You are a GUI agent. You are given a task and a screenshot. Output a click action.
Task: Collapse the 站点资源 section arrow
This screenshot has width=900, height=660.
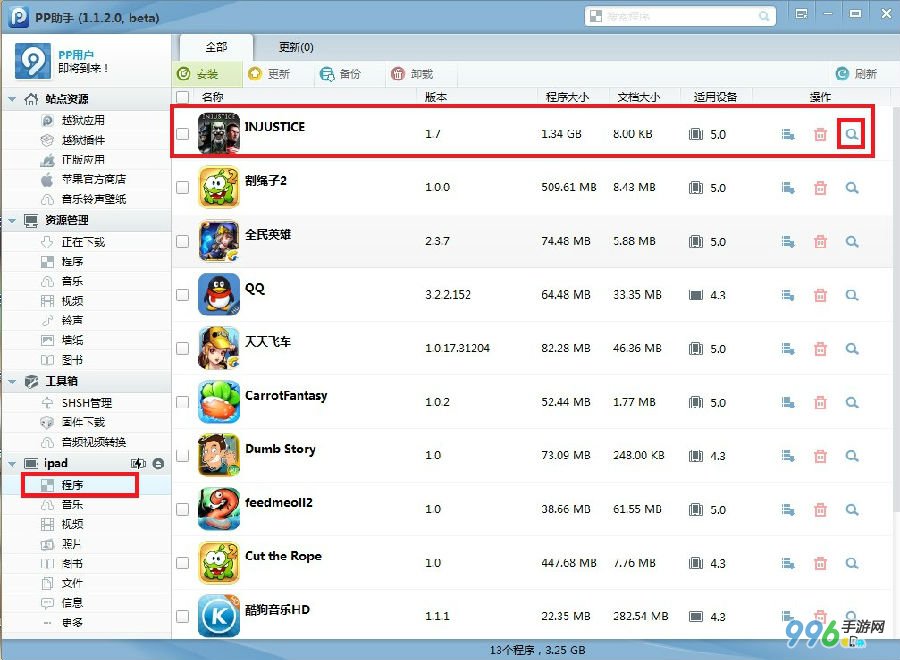pyautogui.click(x=12, y=99)
